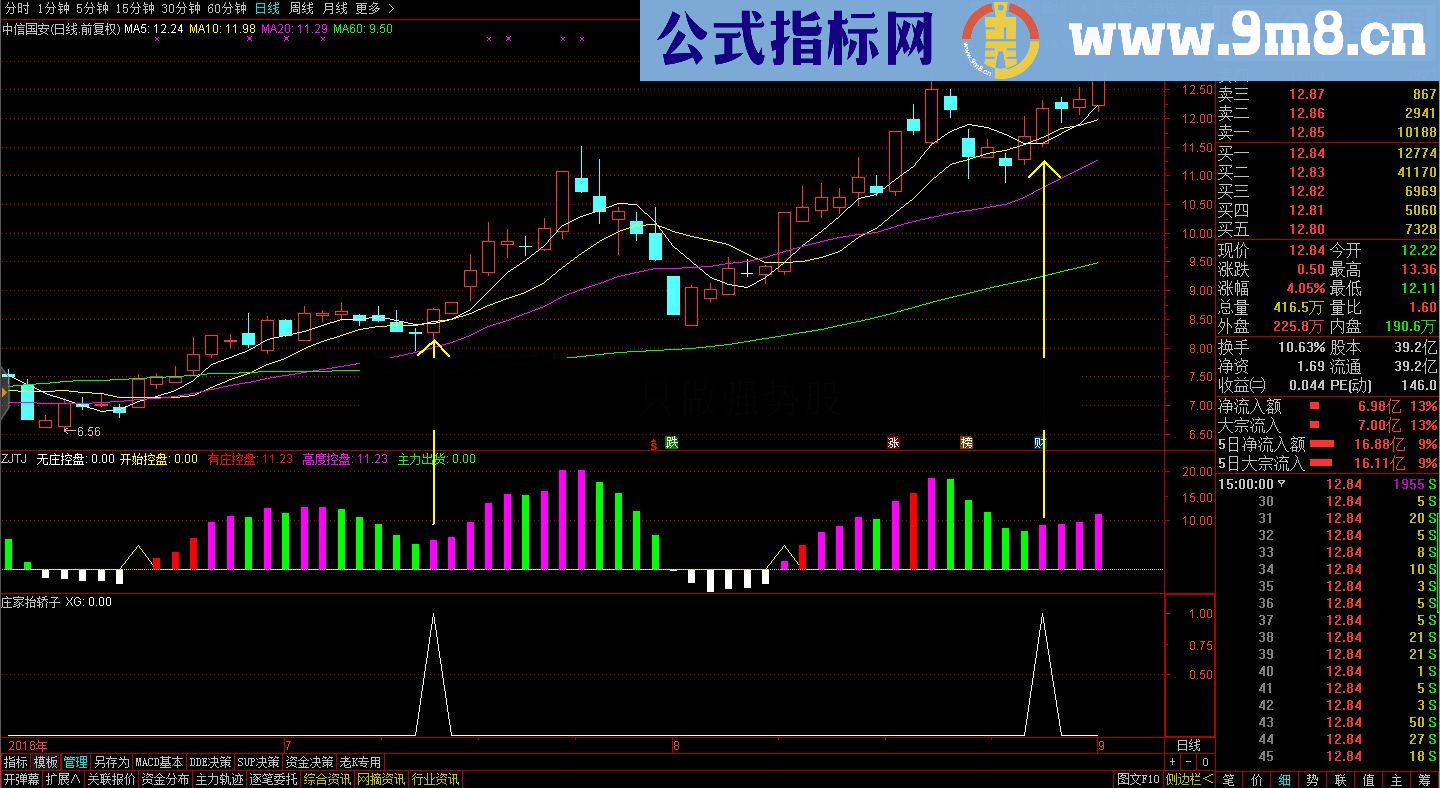Click the + zoom button under 日线
This screenshot has height=788, width=1440.
coord(1173,762)
